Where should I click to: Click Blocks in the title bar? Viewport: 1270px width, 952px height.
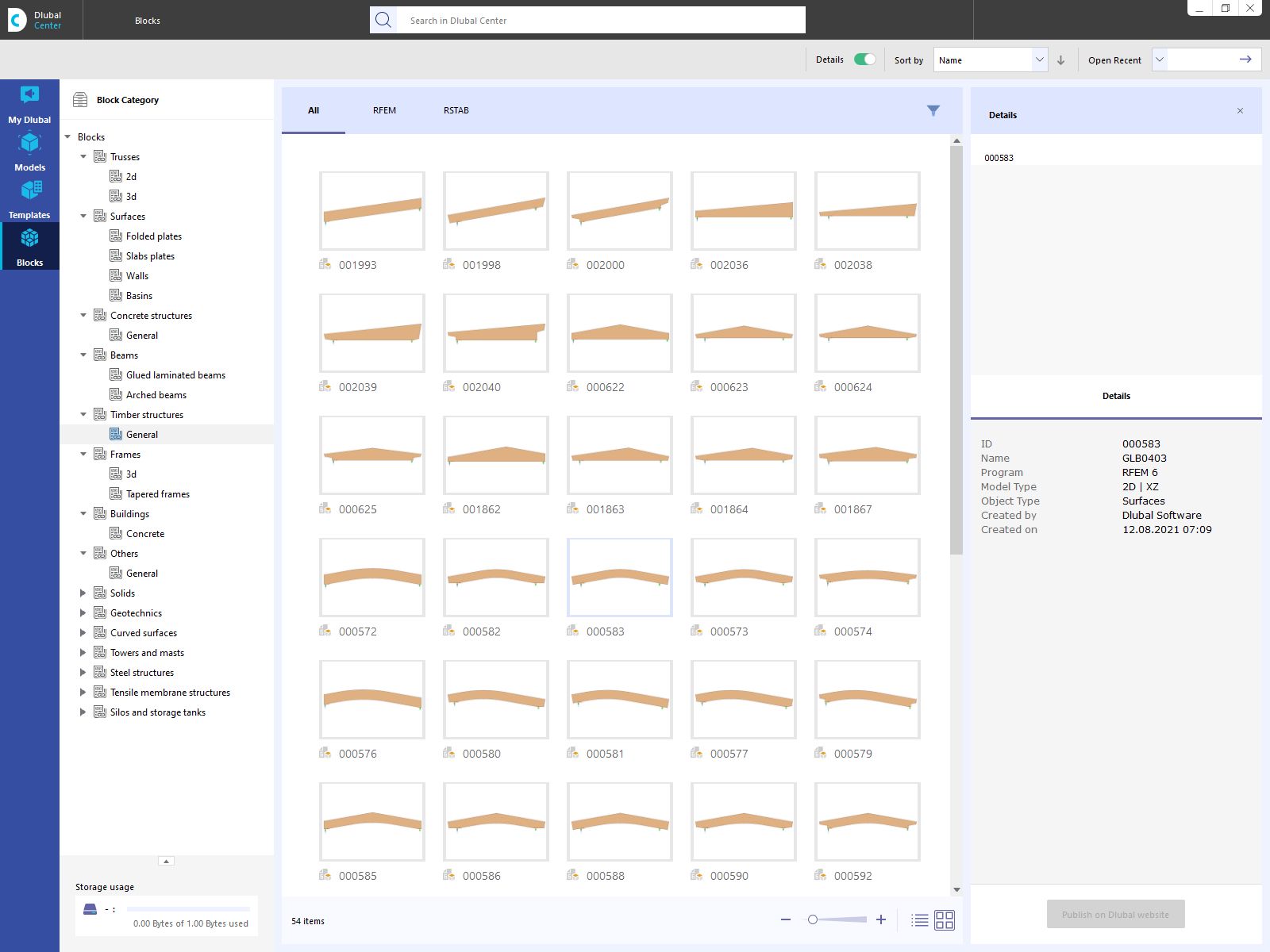click(148, 21)
